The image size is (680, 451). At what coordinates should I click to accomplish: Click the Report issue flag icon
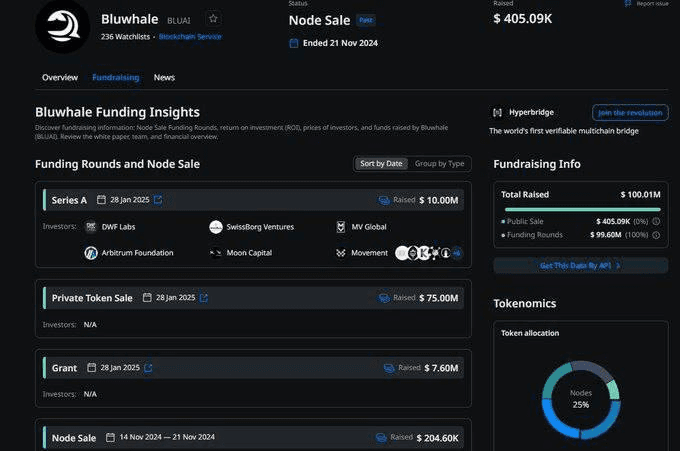point(627,4)
